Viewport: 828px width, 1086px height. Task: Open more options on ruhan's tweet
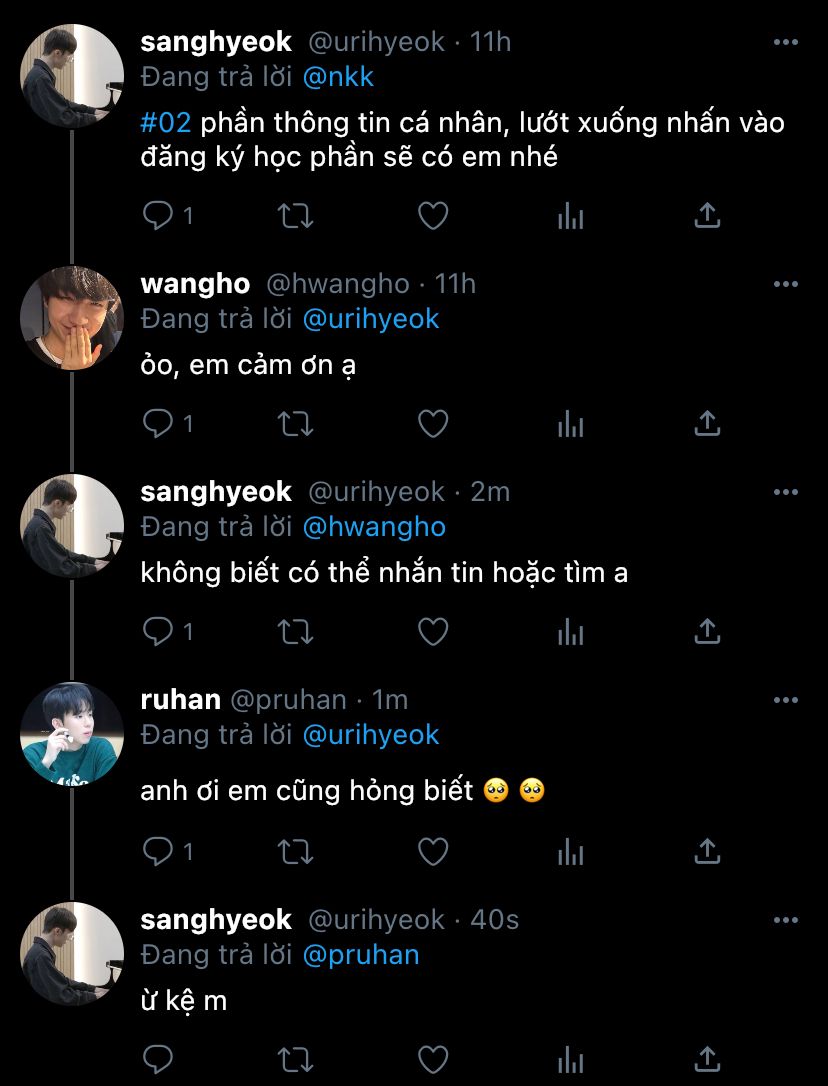(786, 700)
